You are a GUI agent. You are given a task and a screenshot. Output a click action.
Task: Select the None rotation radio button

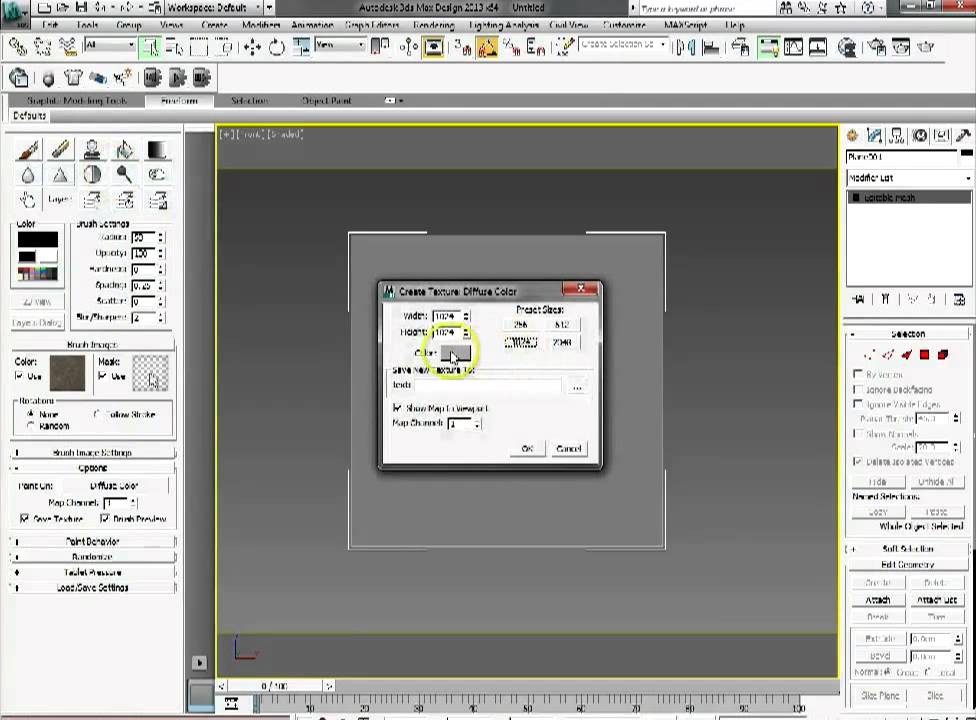(30, 414)
